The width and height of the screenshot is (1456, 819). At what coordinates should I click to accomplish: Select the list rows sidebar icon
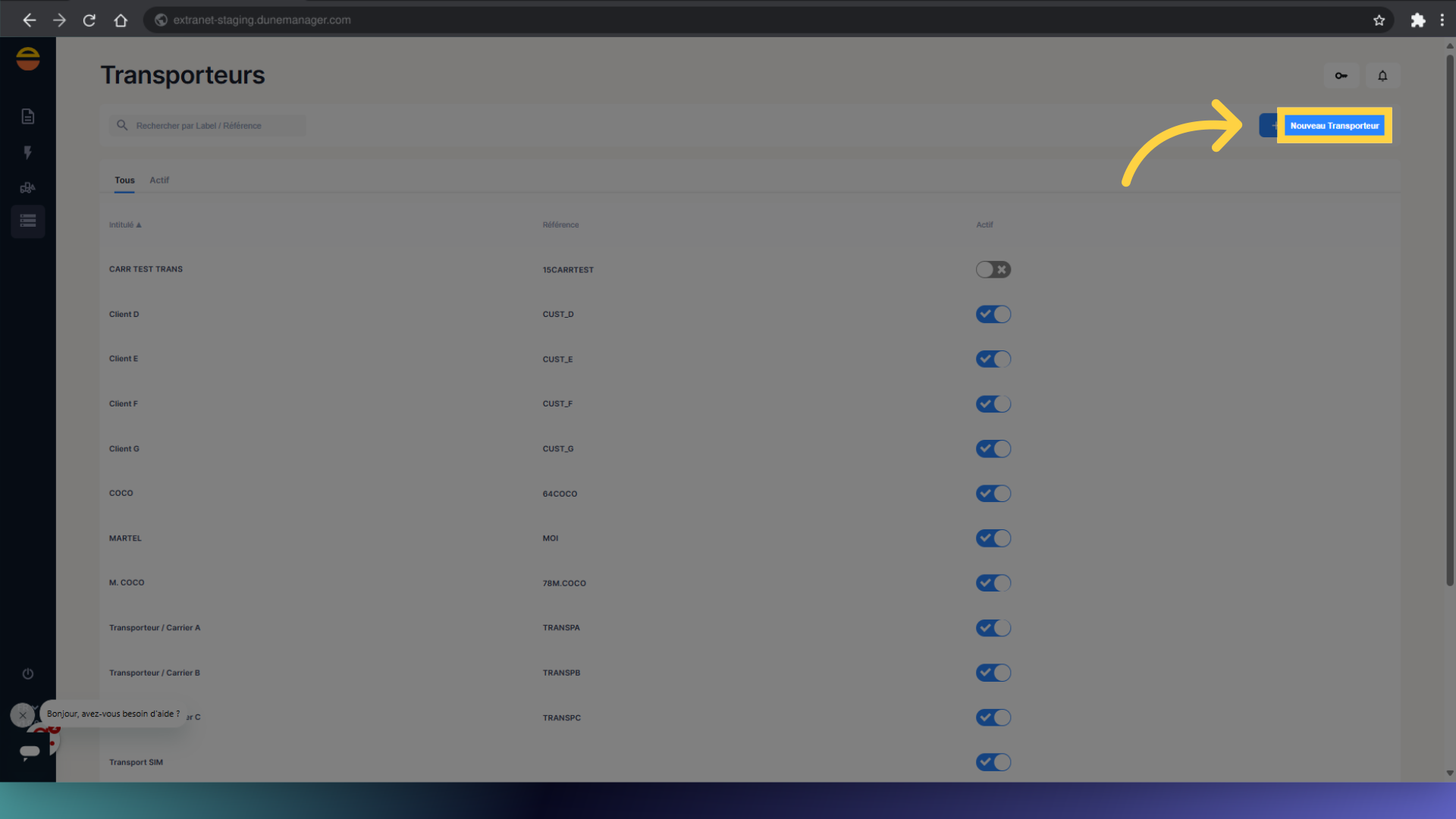coord(28,221)
